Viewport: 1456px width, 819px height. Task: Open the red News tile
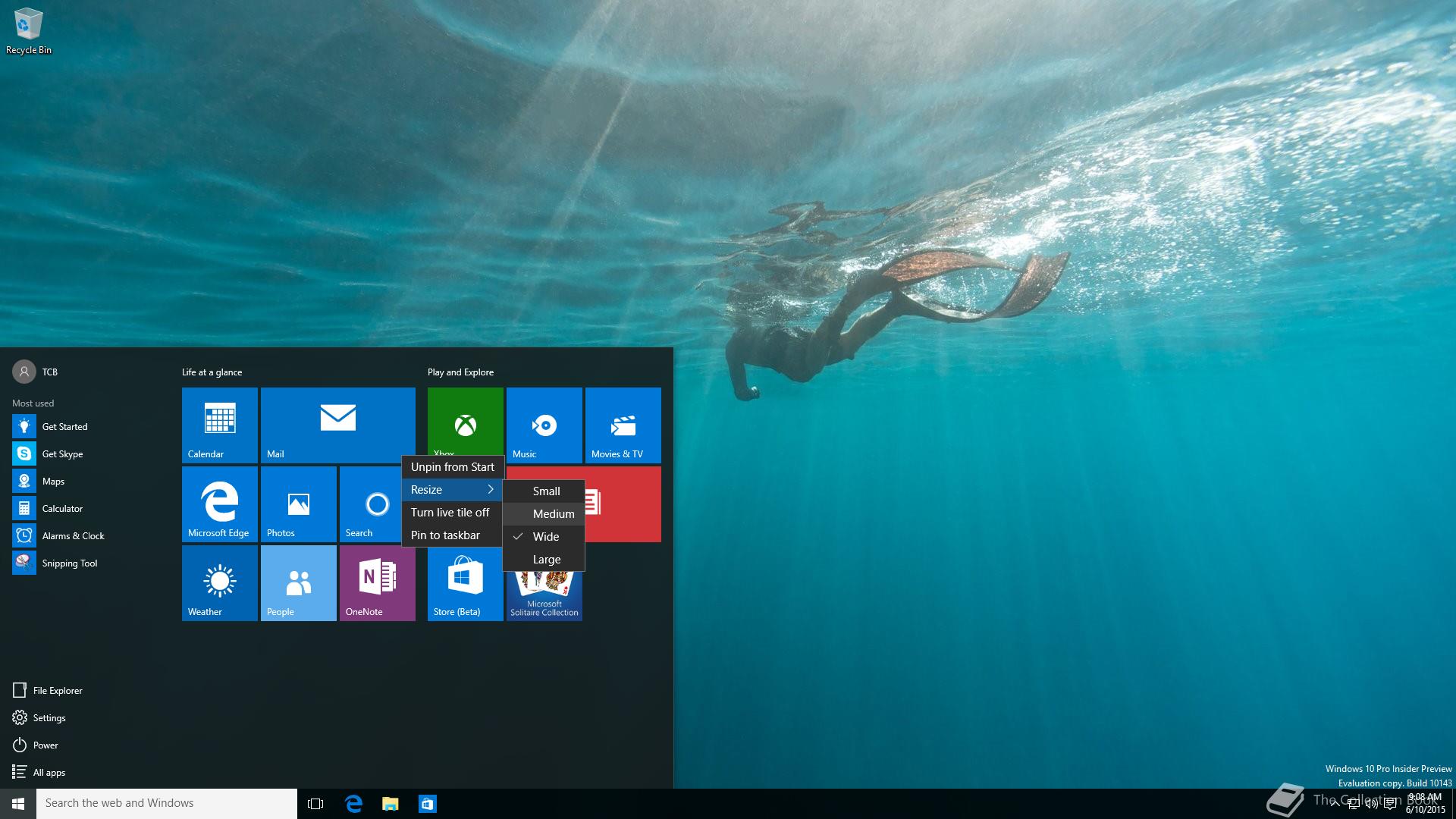pos(623,504)
